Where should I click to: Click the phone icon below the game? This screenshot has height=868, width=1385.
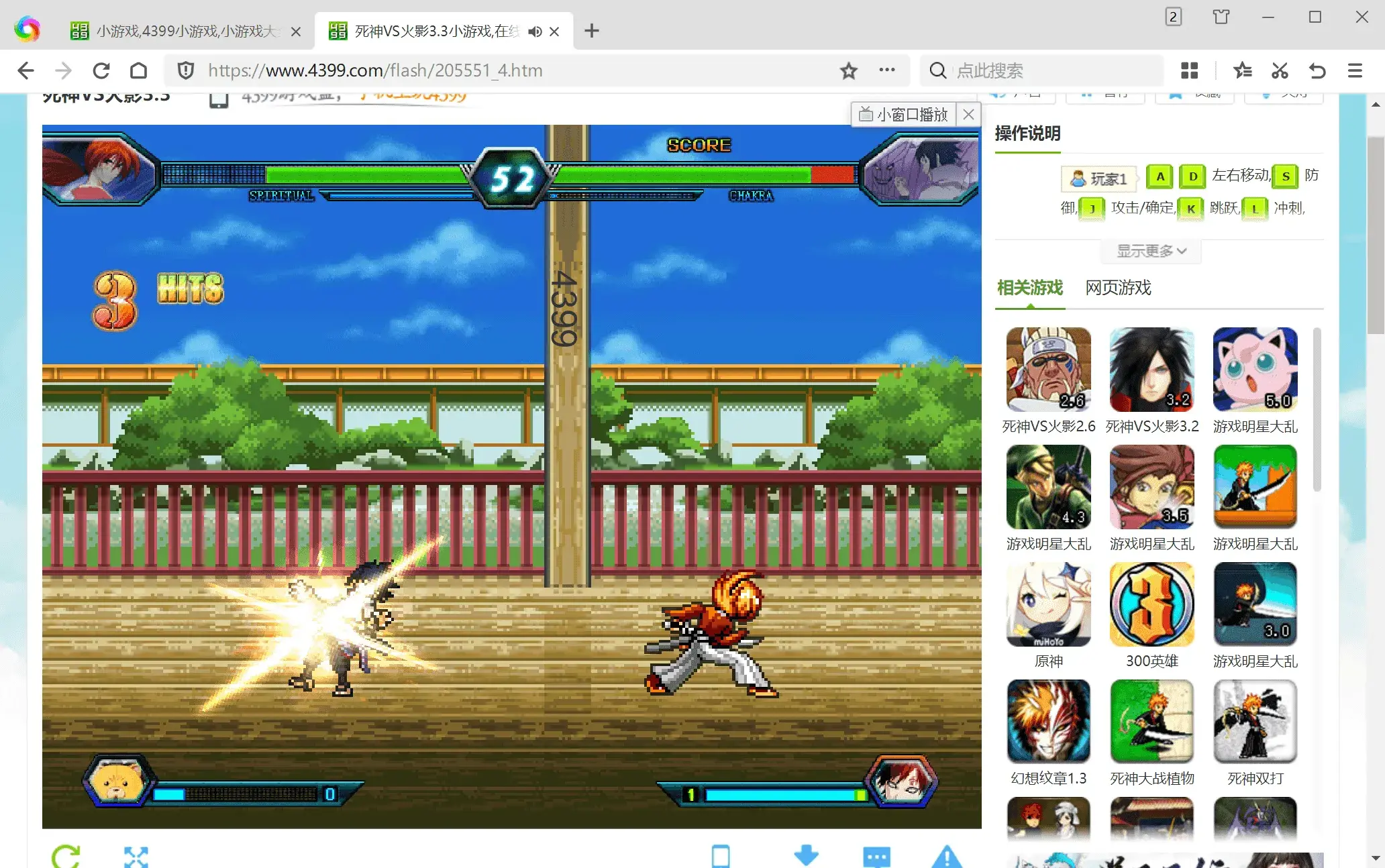click(721, 856)
